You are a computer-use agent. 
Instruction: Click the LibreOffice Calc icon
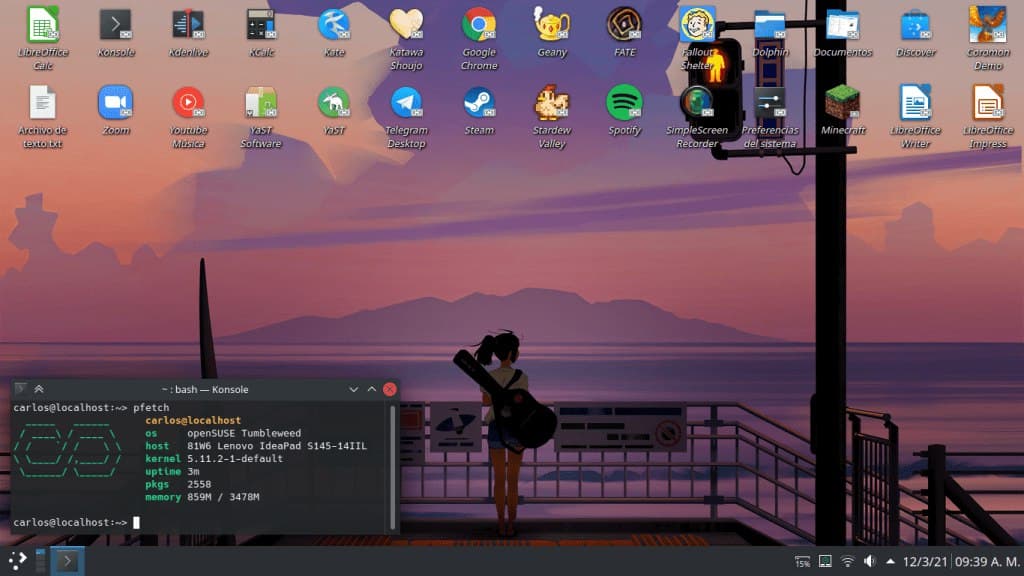click(43, 25)
